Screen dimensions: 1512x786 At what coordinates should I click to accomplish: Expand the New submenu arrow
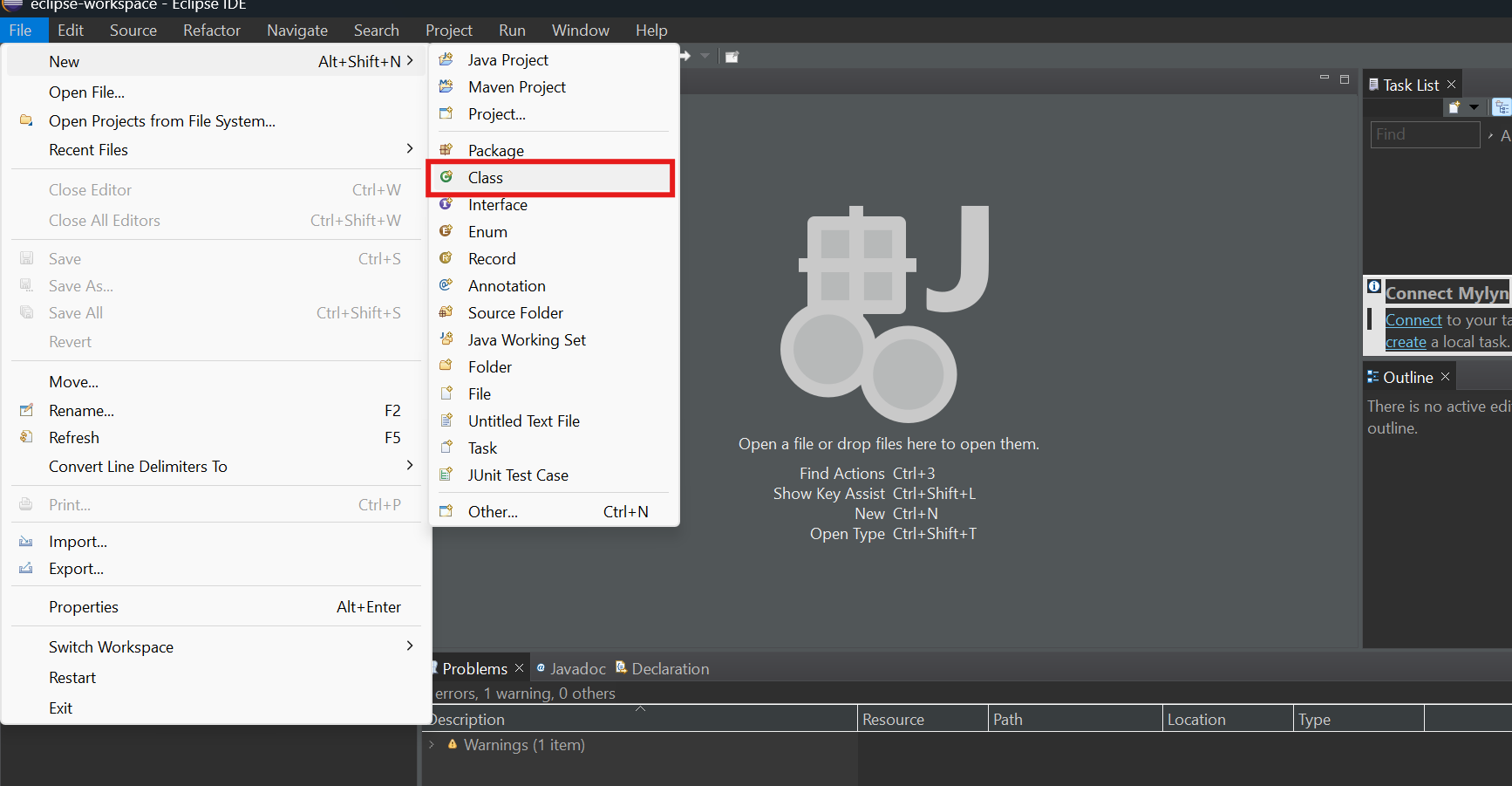[x=410, y=61]
